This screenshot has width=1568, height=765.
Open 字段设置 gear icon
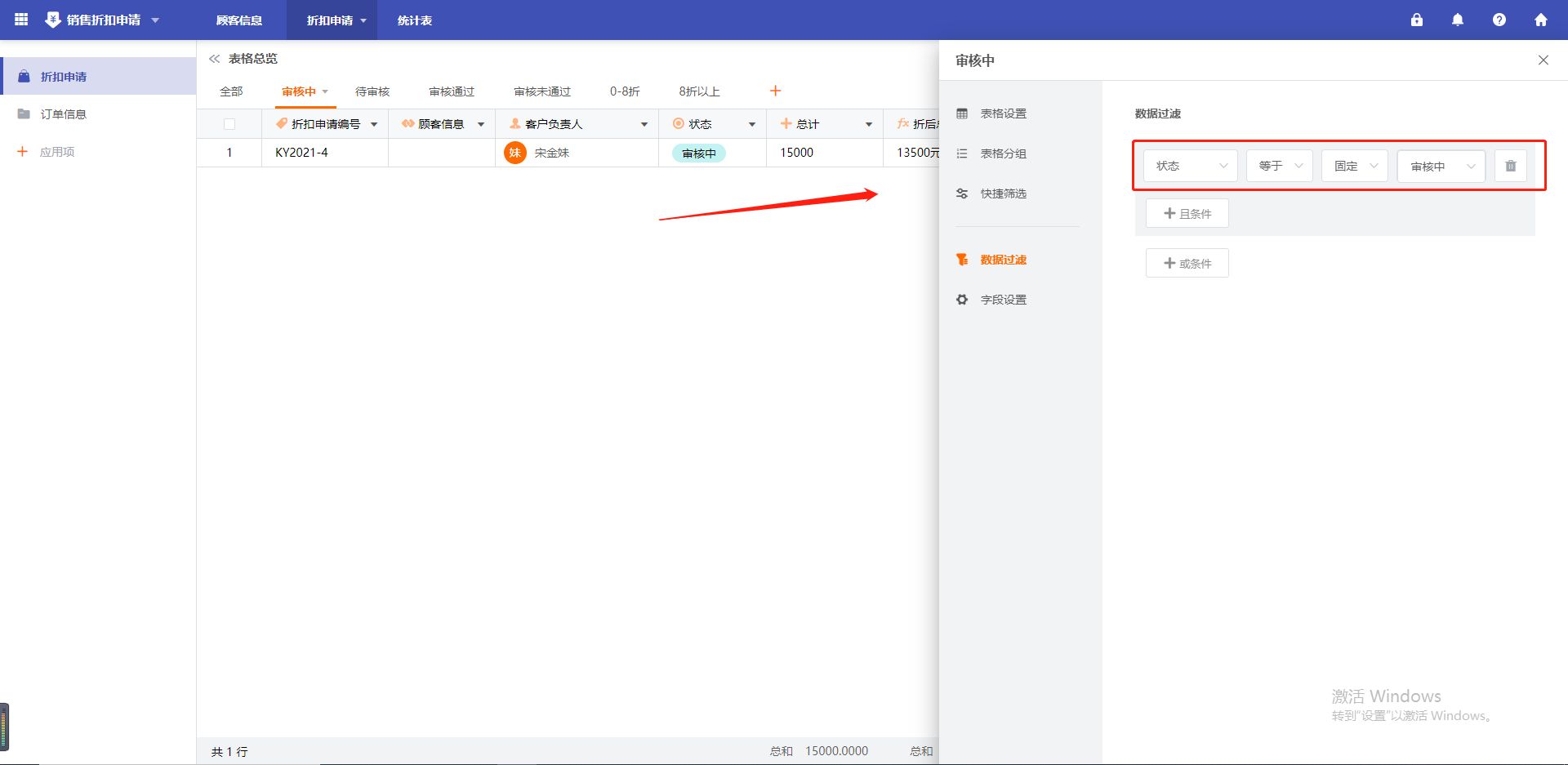click(962, 299)
